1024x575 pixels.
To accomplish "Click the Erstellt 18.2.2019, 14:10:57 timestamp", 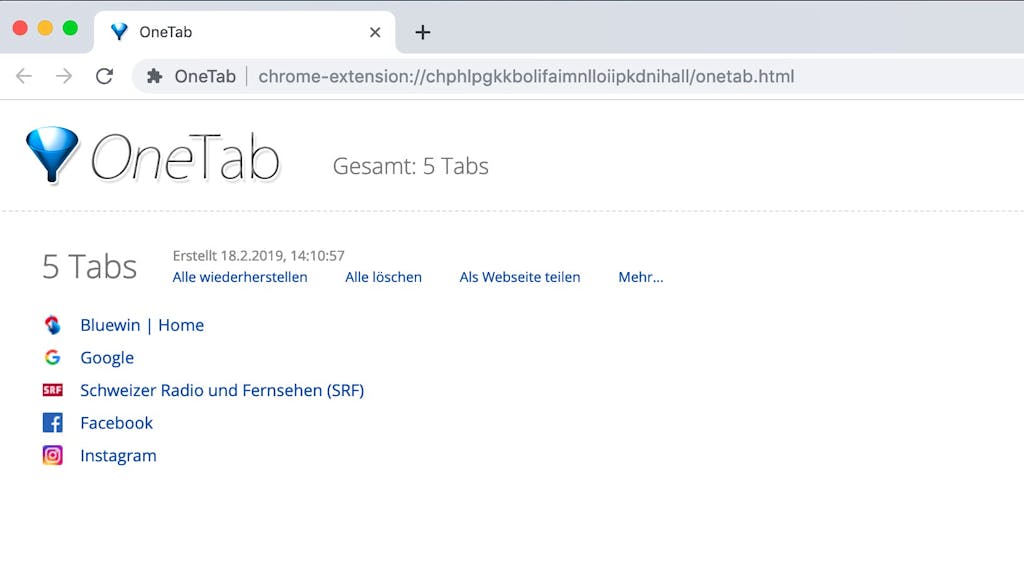I will pyautogui.click(x=259, y=255).
